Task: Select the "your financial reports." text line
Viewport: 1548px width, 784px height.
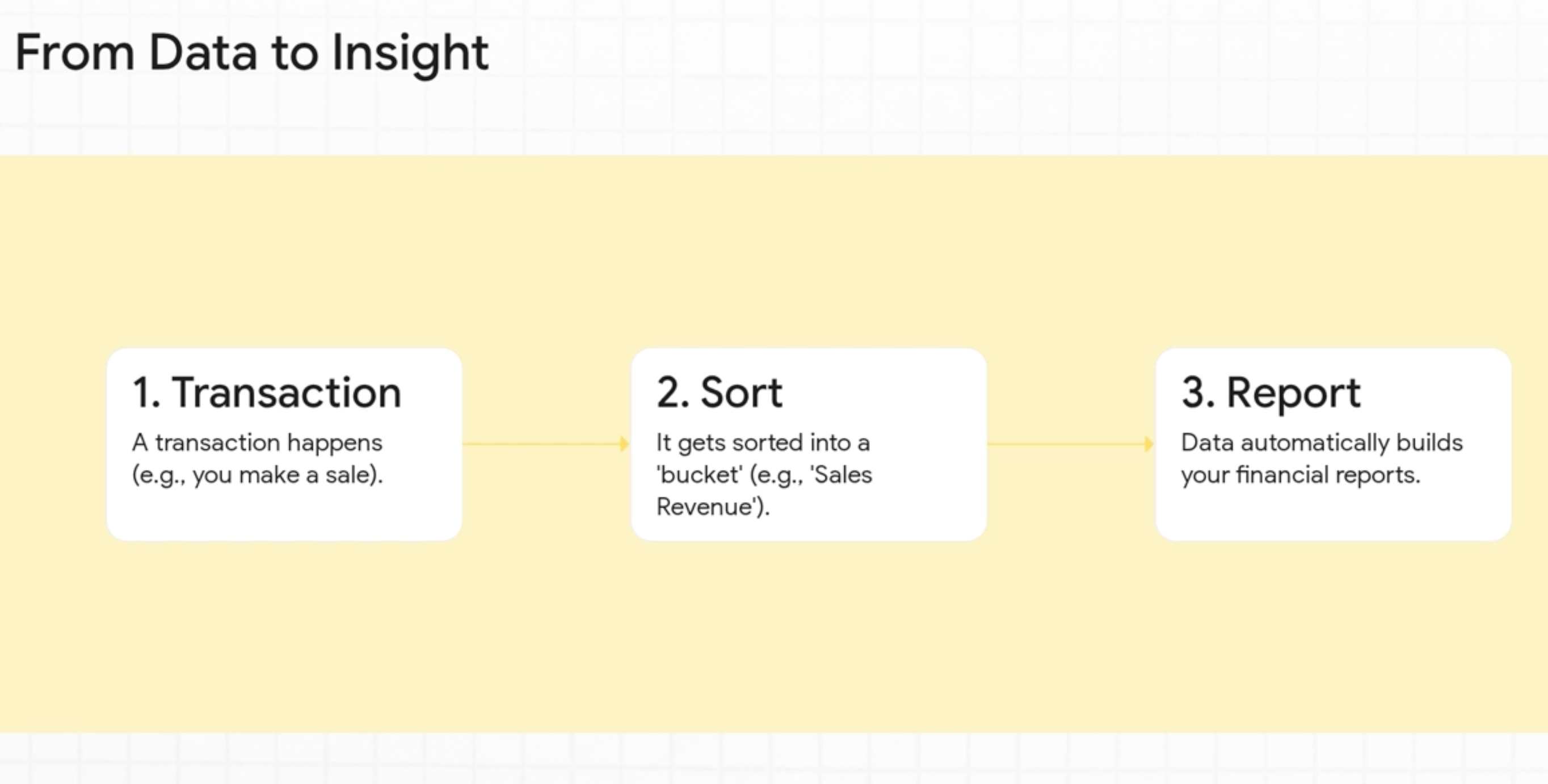Action: [1301, 475]
